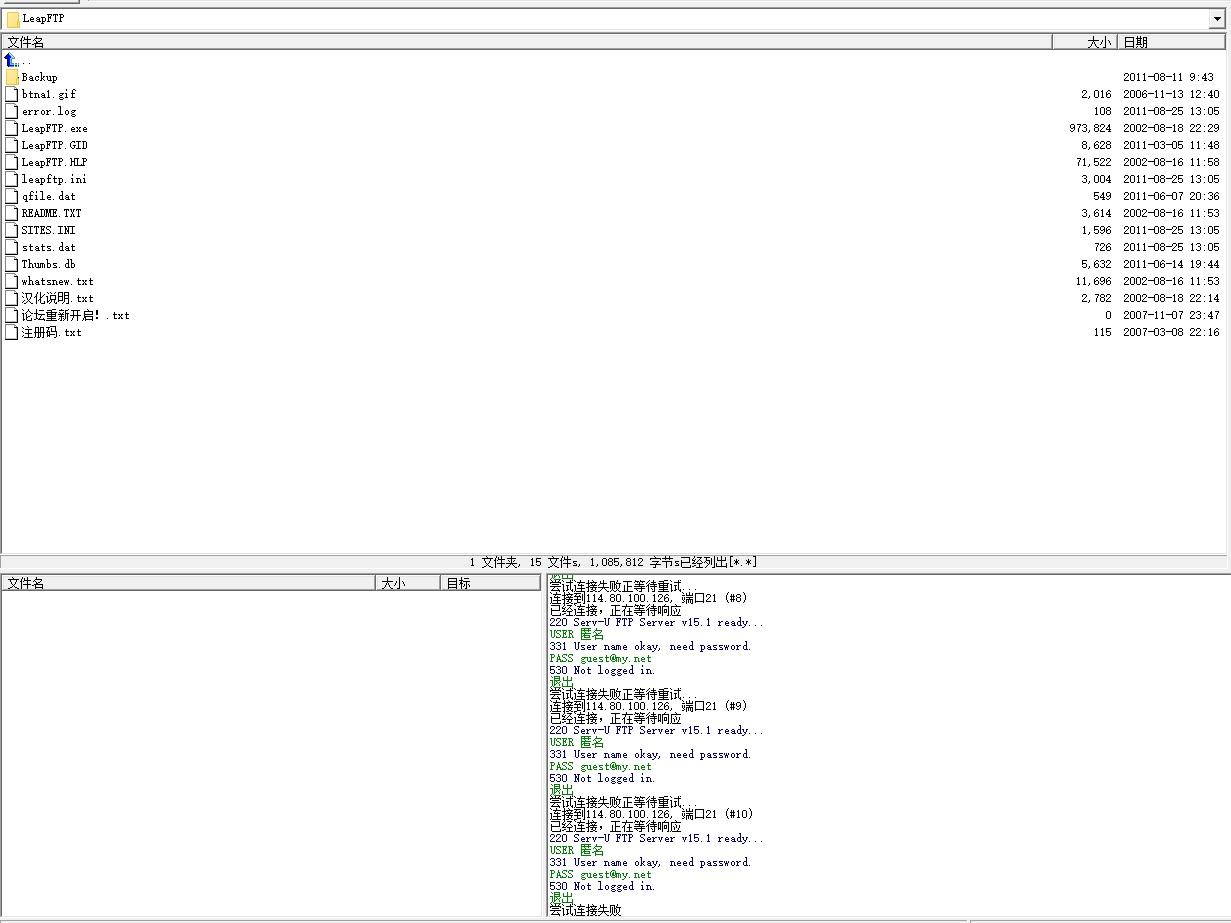
Task: Click the 11,696 size of whatsnew.txt
Action: [x=1093, y=281]
